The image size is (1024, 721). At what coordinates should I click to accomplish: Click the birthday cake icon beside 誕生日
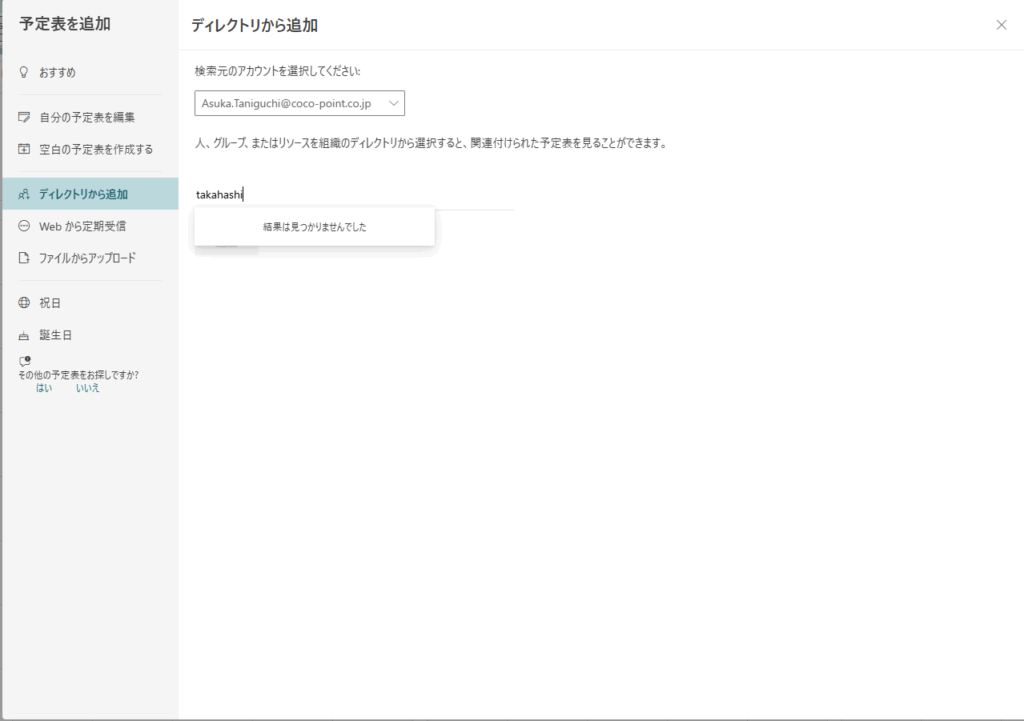coord(24,336)
